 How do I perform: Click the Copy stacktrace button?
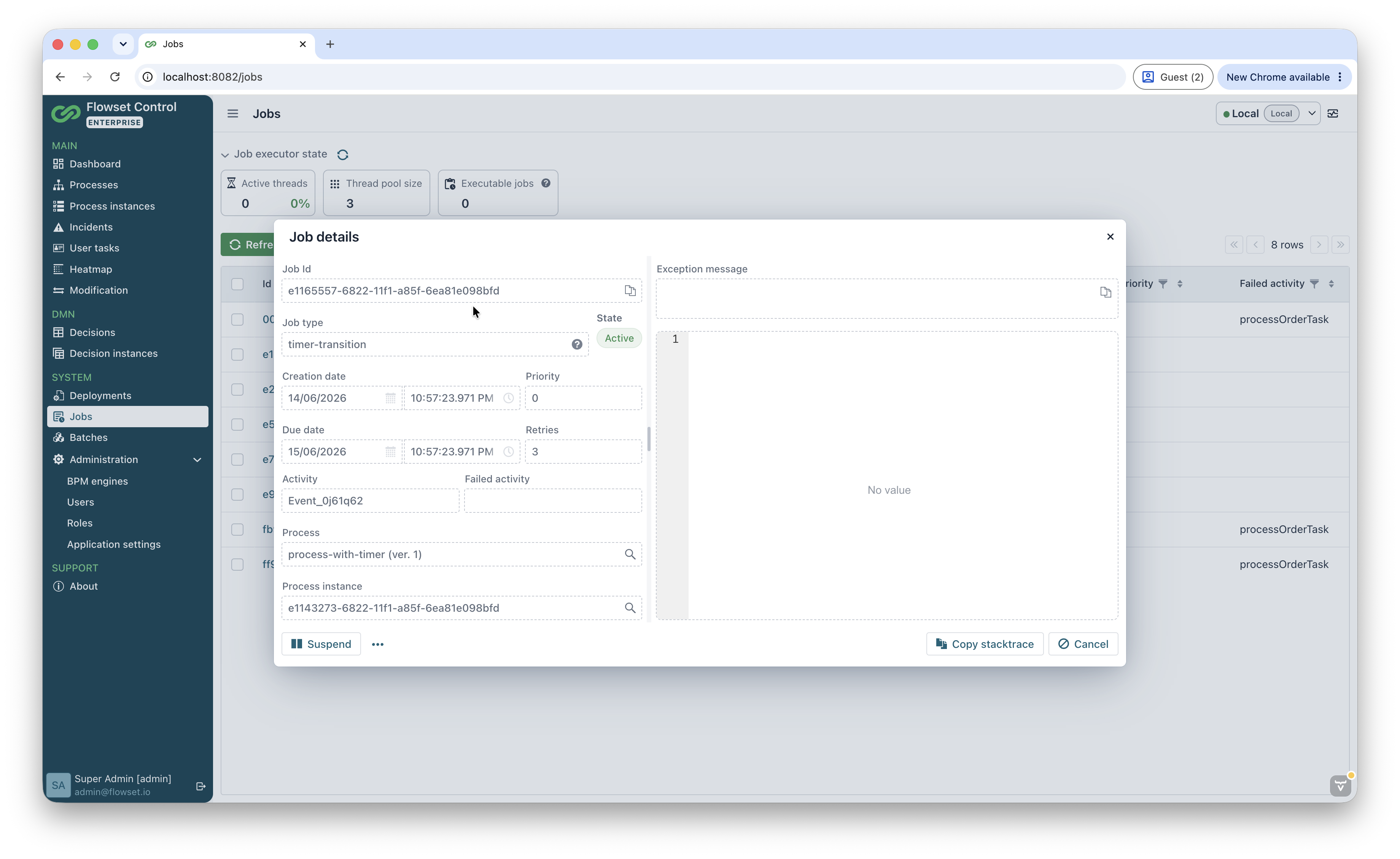[x=985, y=644]
